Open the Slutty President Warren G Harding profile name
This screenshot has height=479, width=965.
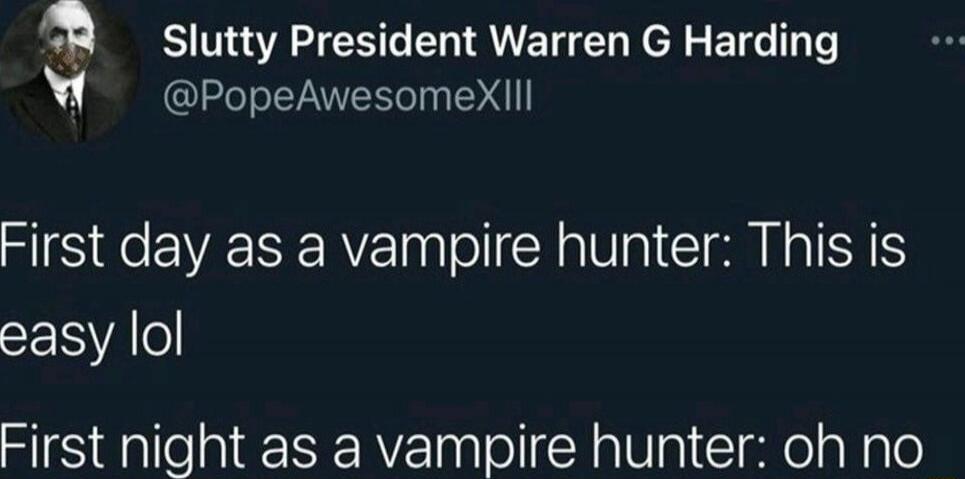500,43
